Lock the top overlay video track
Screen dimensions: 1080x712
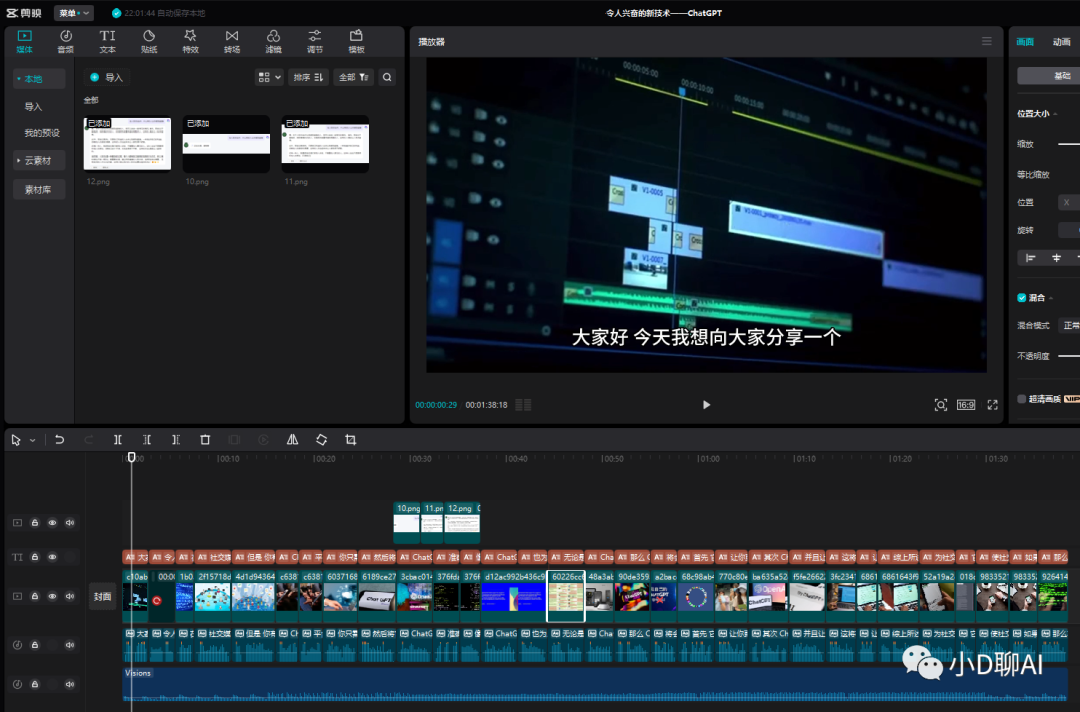point(35,523)
